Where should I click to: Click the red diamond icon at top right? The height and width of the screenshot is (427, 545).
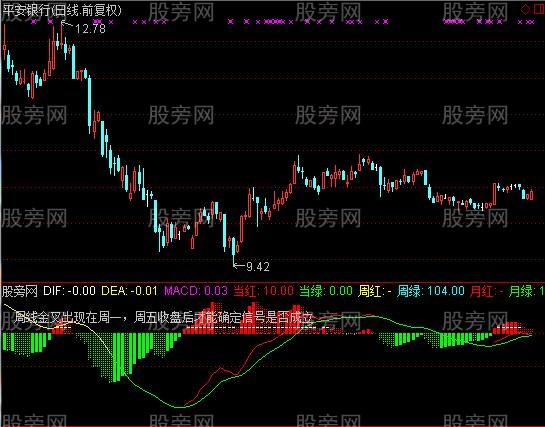click(525, 9)
